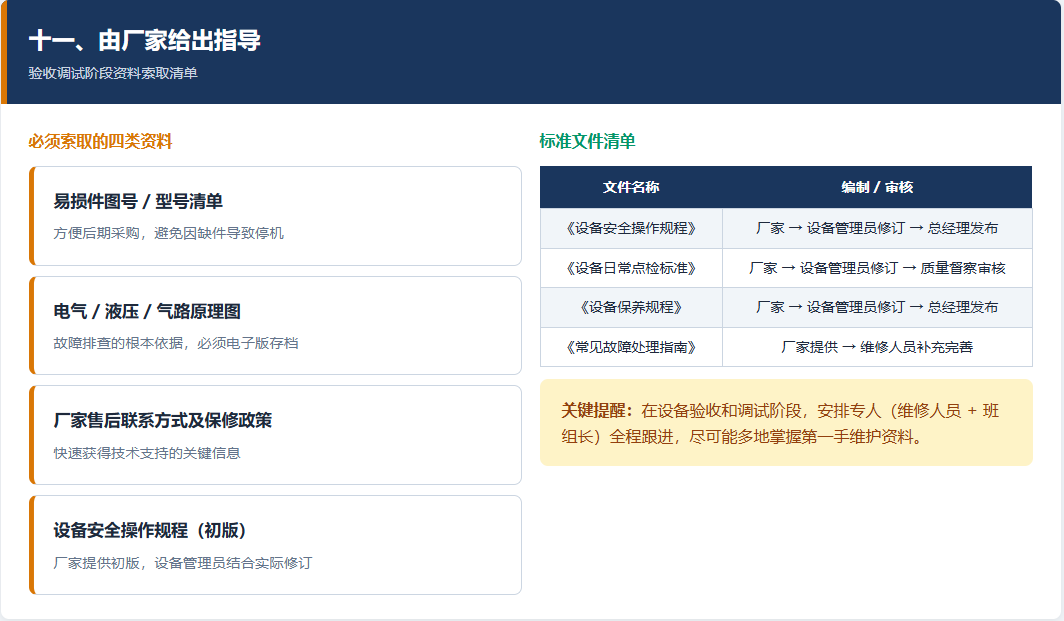Click the 编制/审核 cell in 《设备安全操作规程》 row
1064x621 pixels.
point(877,228)
